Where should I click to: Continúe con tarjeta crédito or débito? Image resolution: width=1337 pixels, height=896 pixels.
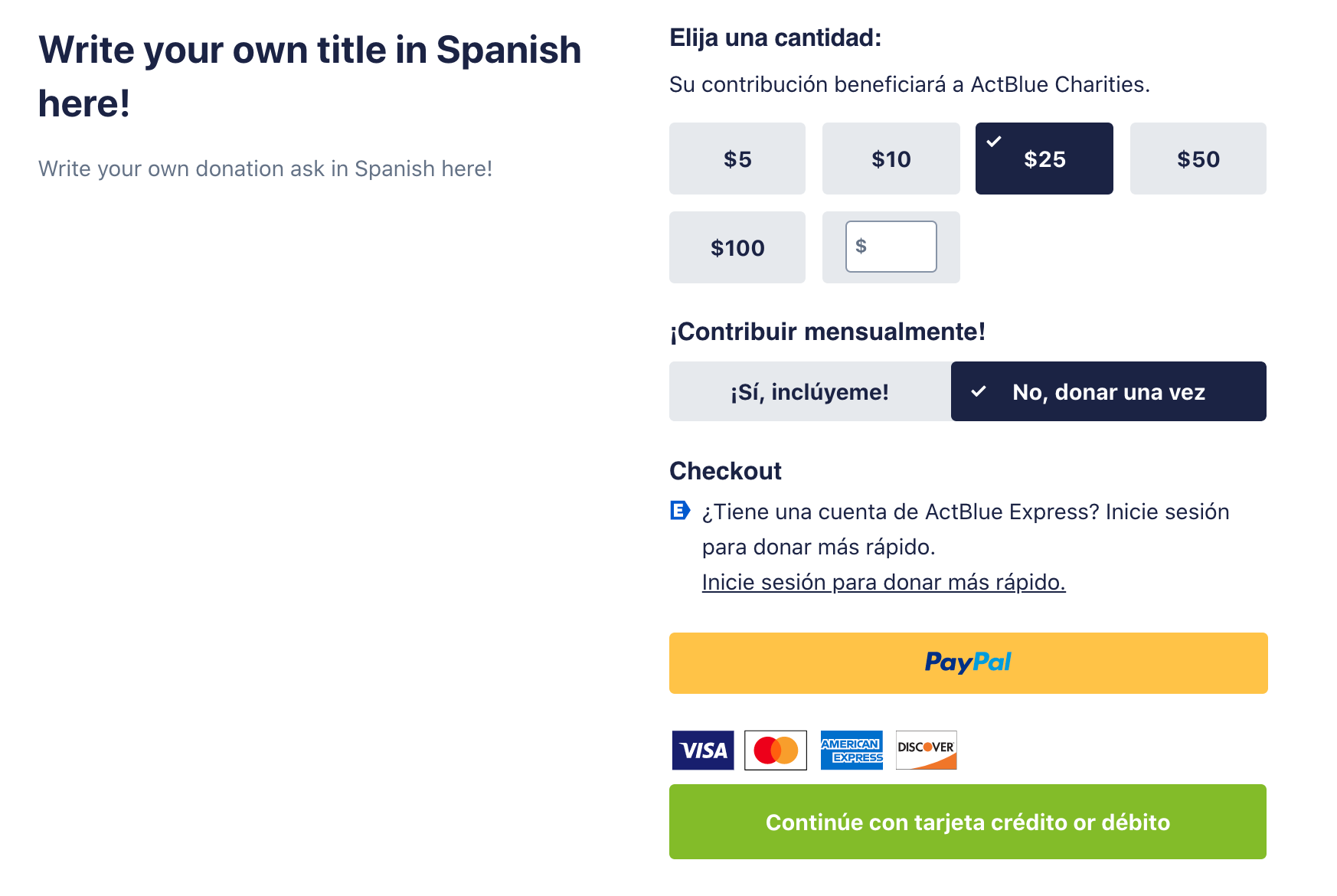click(x=968, y=822)
